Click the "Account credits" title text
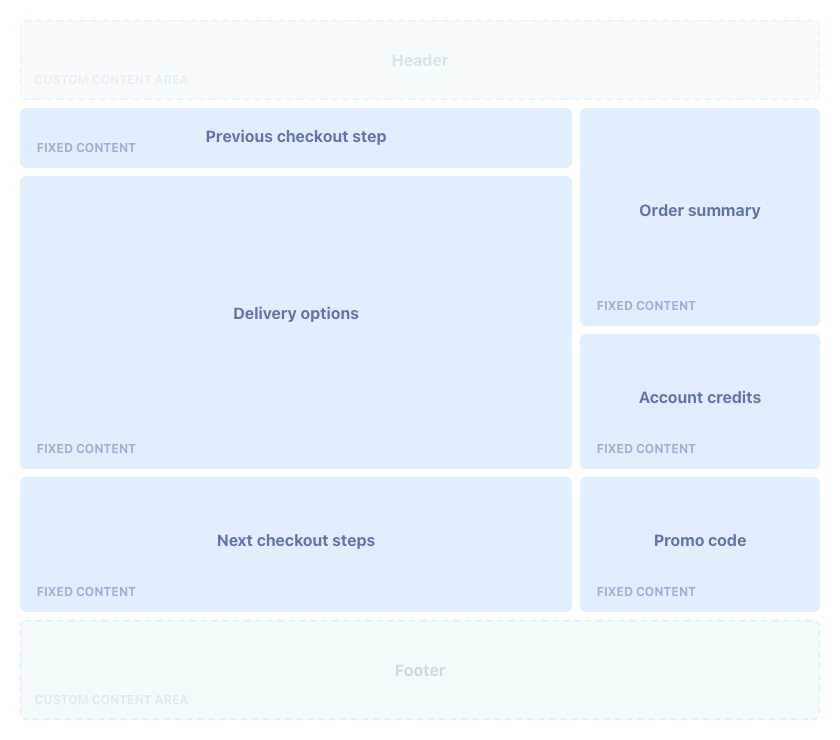Screen dimensions: 840x740 pos(700,398)
